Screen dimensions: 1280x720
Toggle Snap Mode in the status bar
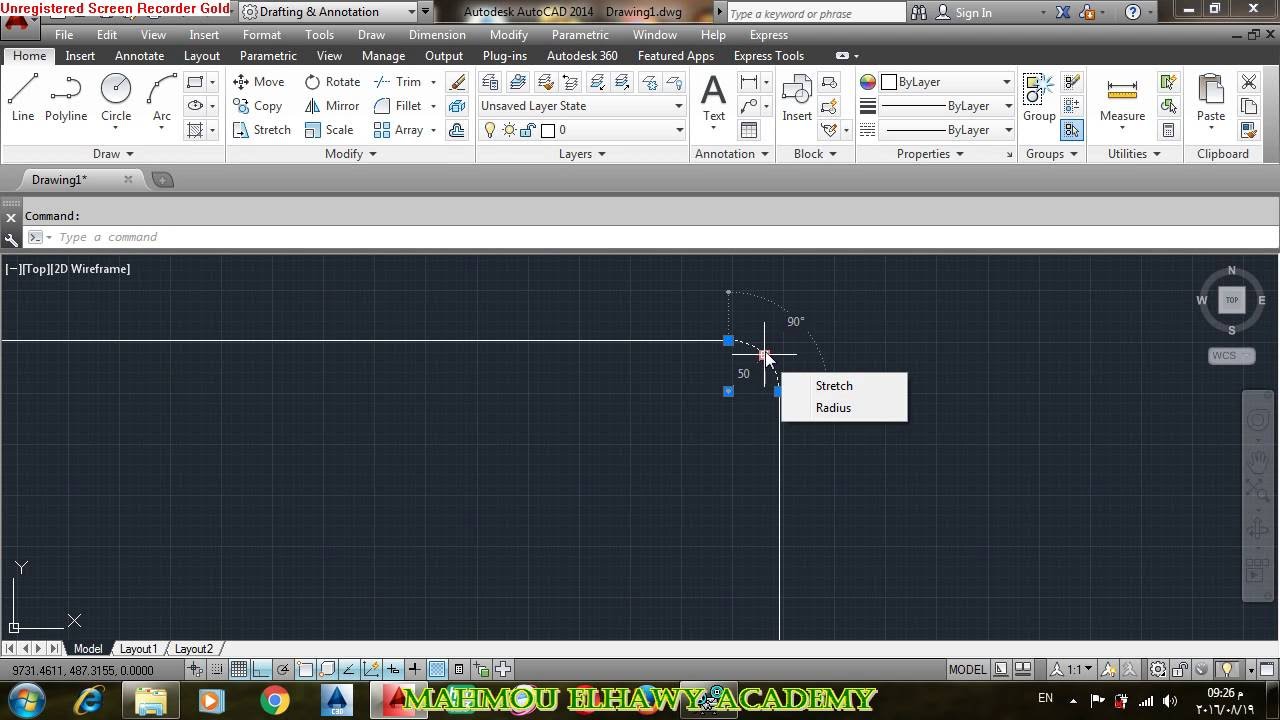[x=218, y=670]
